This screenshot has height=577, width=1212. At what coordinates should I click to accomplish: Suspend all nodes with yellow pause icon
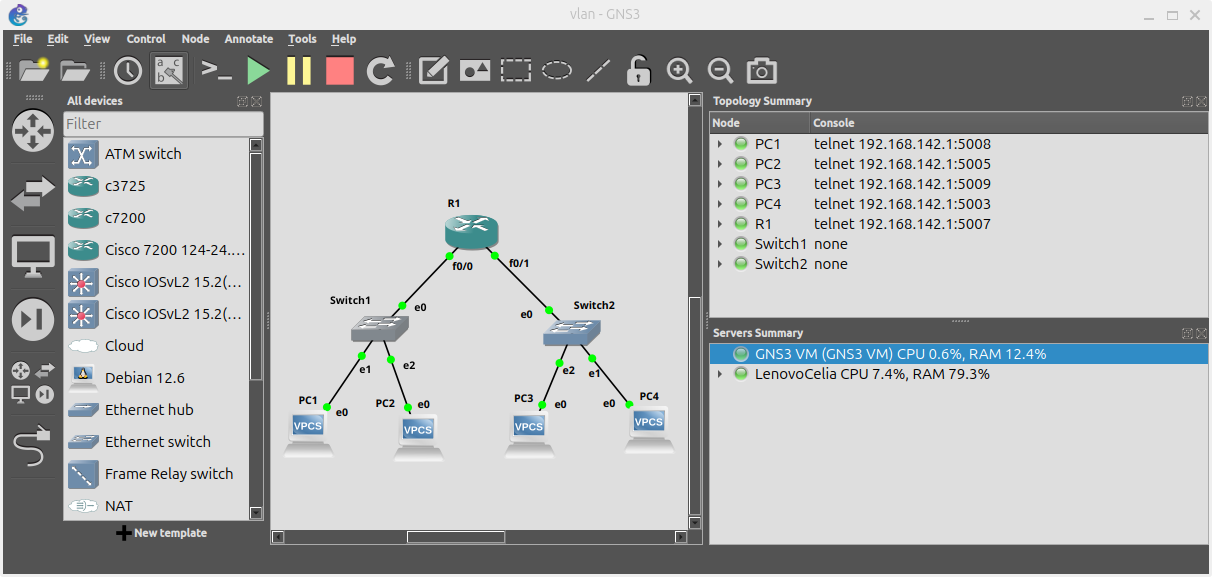[x=299, y=71]
